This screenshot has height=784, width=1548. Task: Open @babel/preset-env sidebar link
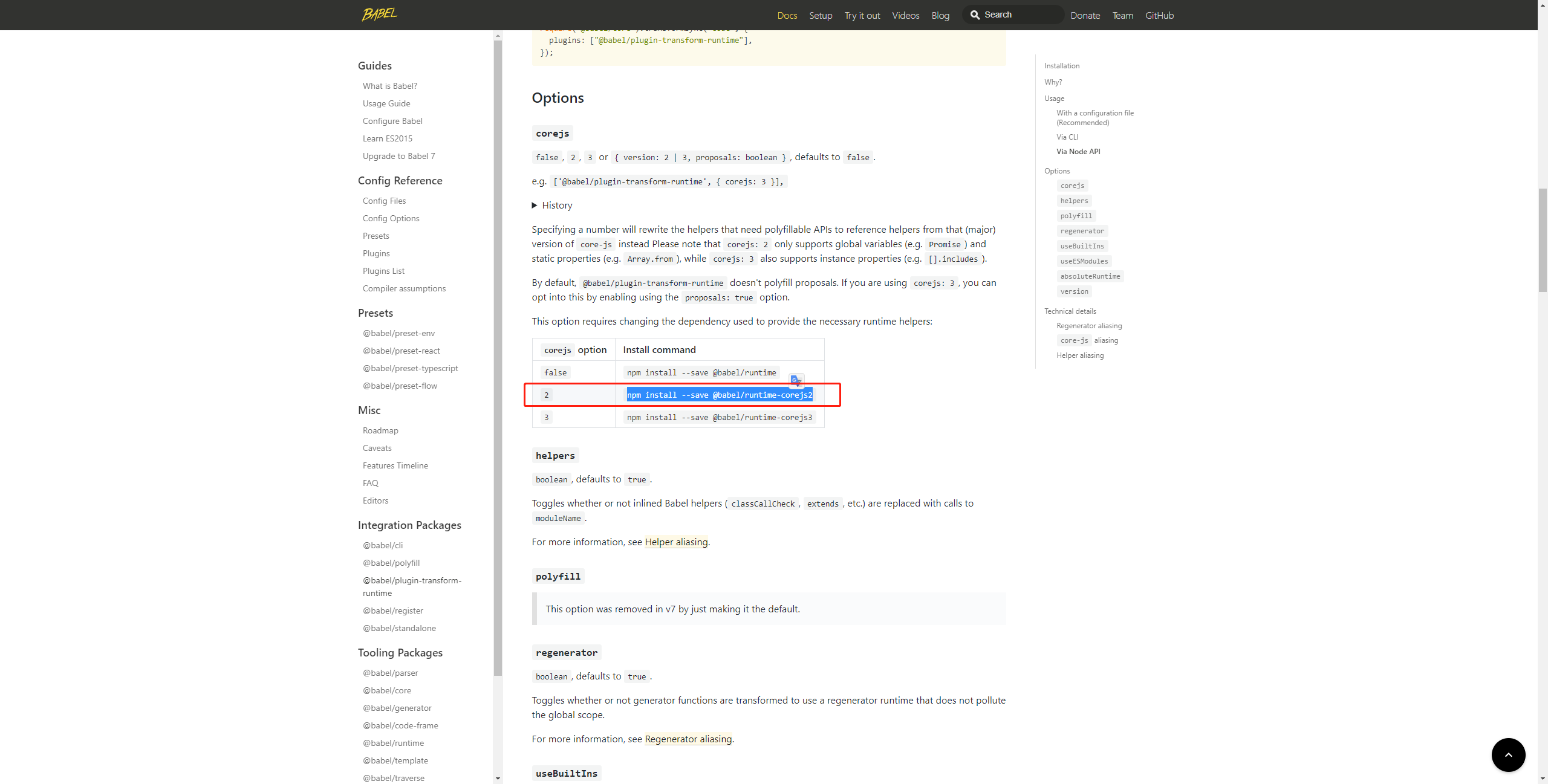pyautogui.click(x=399, y=333)
